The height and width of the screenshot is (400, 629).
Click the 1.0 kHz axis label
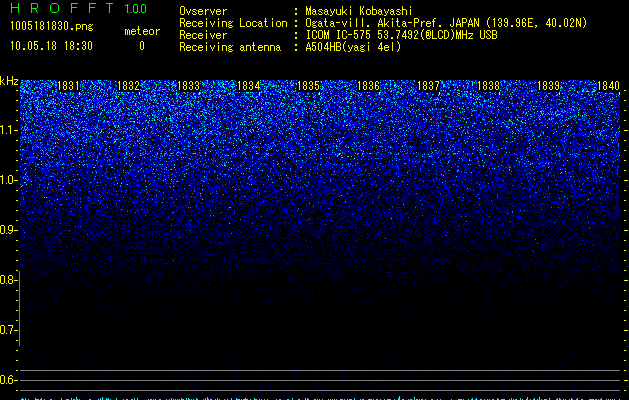8,180
